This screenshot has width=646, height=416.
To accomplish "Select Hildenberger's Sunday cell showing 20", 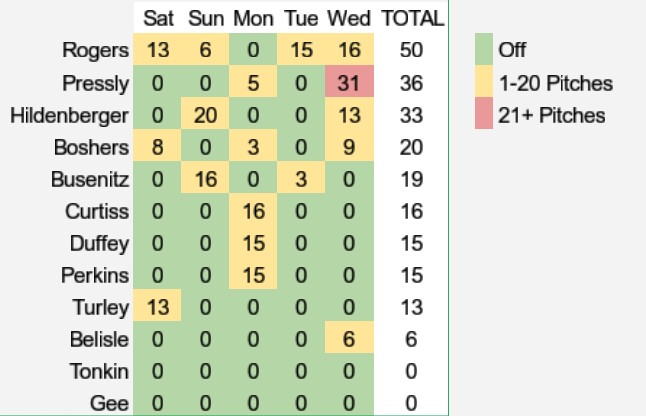I will click(204, 115).
